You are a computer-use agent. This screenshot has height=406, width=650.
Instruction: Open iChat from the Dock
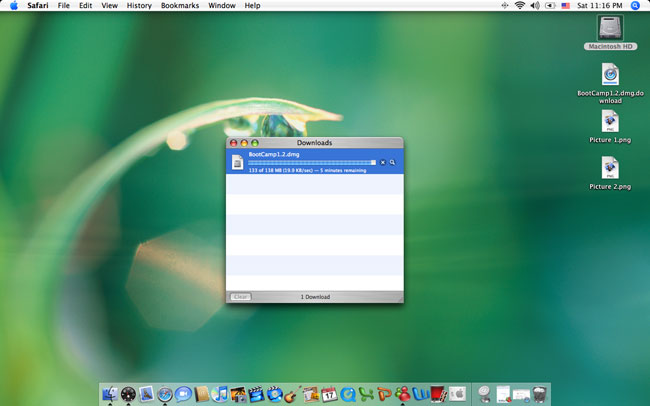click(183, 394)
